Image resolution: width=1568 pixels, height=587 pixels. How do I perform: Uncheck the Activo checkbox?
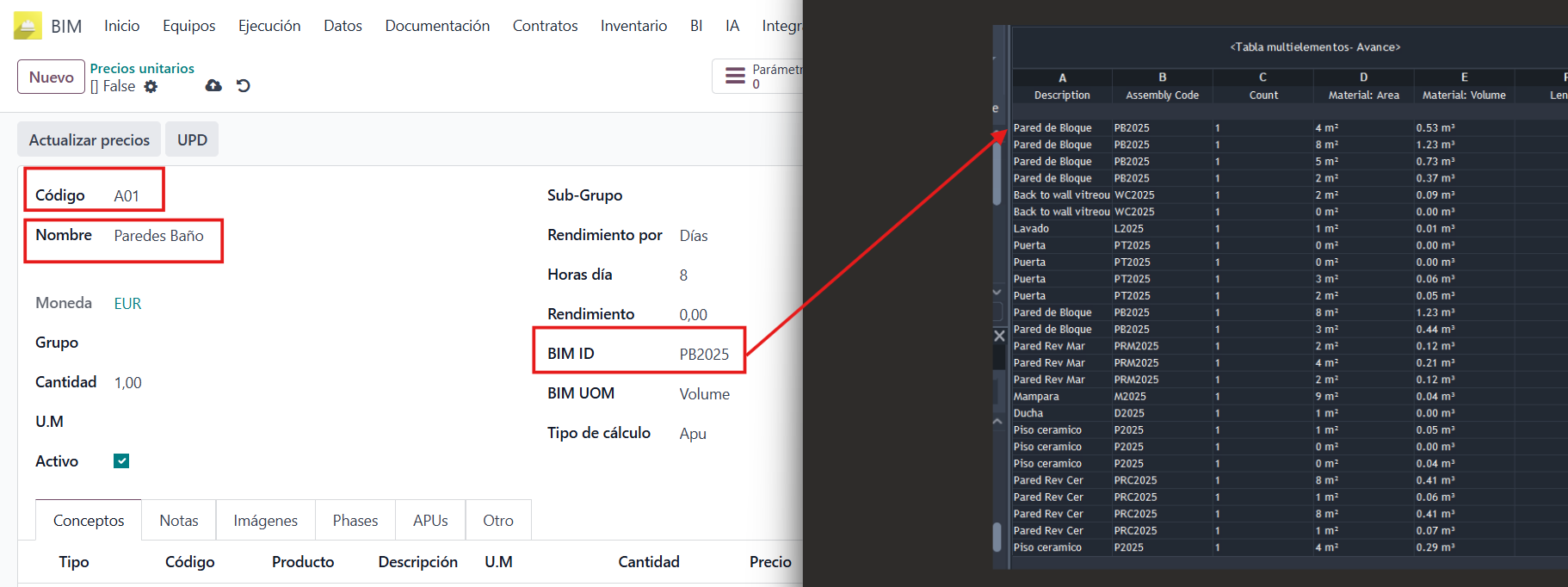click(x=121, y=461)
